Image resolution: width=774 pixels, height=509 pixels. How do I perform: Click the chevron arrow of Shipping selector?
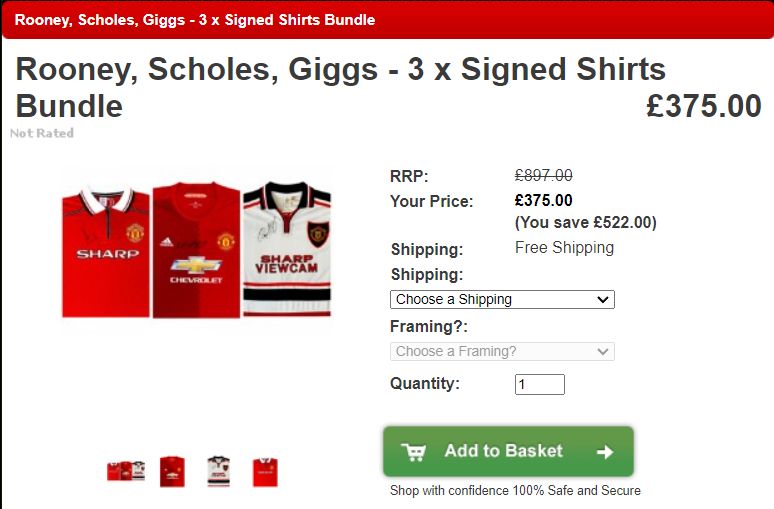click(602, 300)
